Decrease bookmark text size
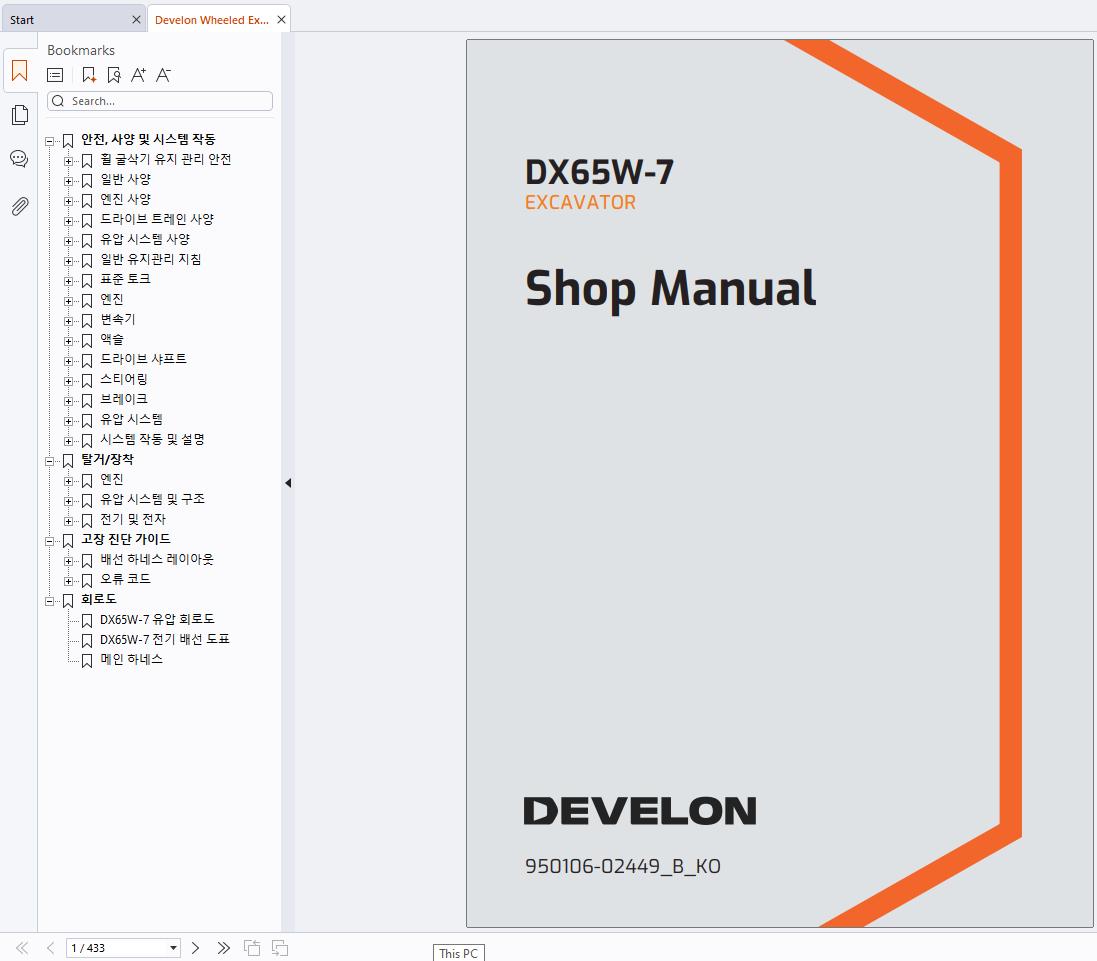 (163, 75)
